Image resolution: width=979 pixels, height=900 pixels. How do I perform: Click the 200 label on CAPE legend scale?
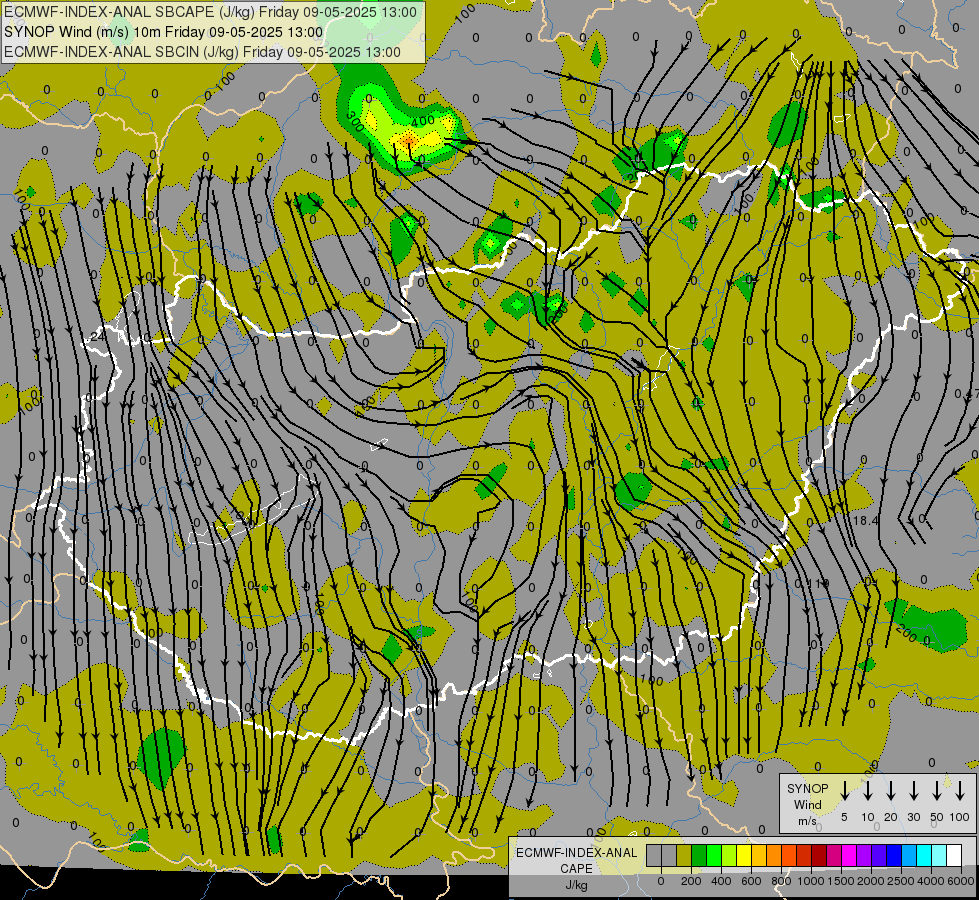click(691, 881)
